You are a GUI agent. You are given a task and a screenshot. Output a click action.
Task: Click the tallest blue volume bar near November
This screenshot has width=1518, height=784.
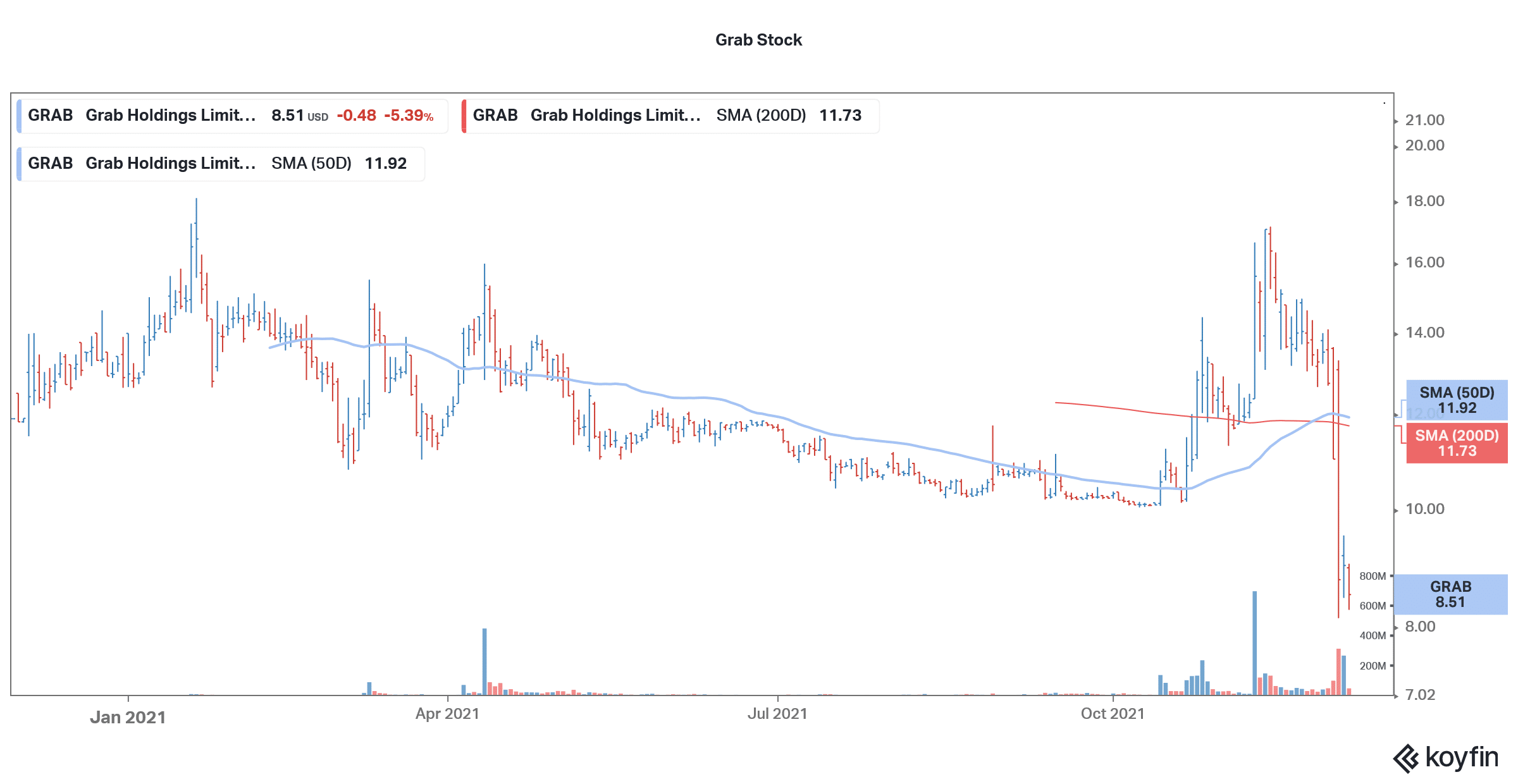(x=1254, y=643)
